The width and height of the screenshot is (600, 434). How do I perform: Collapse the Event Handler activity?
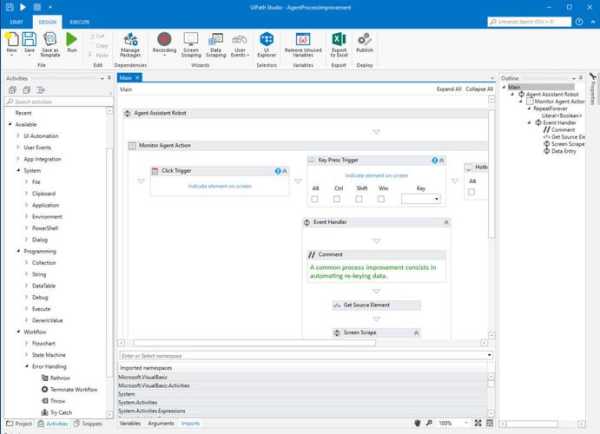[446, 222]
